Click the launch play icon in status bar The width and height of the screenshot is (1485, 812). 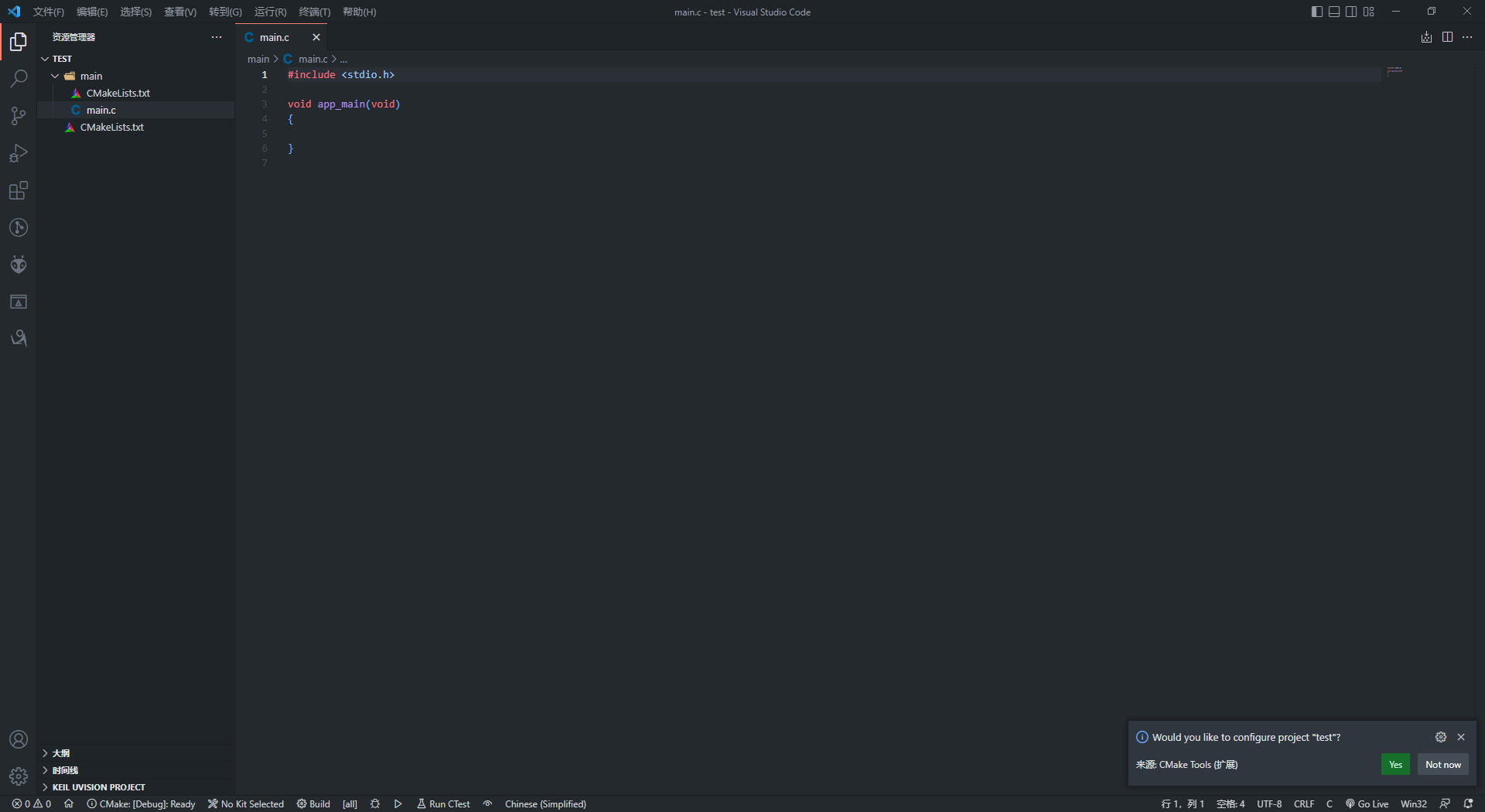pyautogui.click(x=398, y=804)
